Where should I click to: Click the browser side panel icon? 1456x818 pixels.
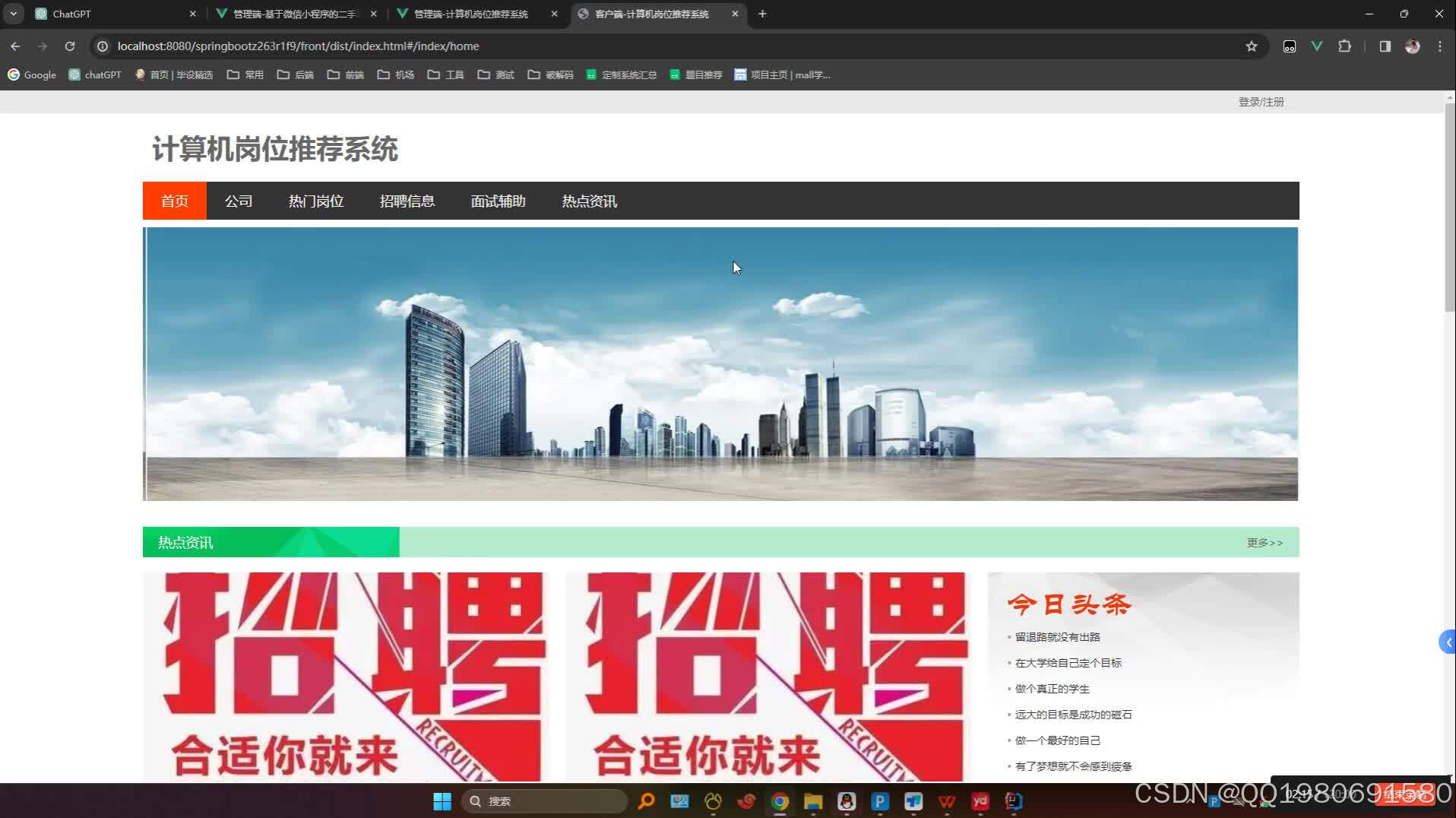click(1385, 46)
